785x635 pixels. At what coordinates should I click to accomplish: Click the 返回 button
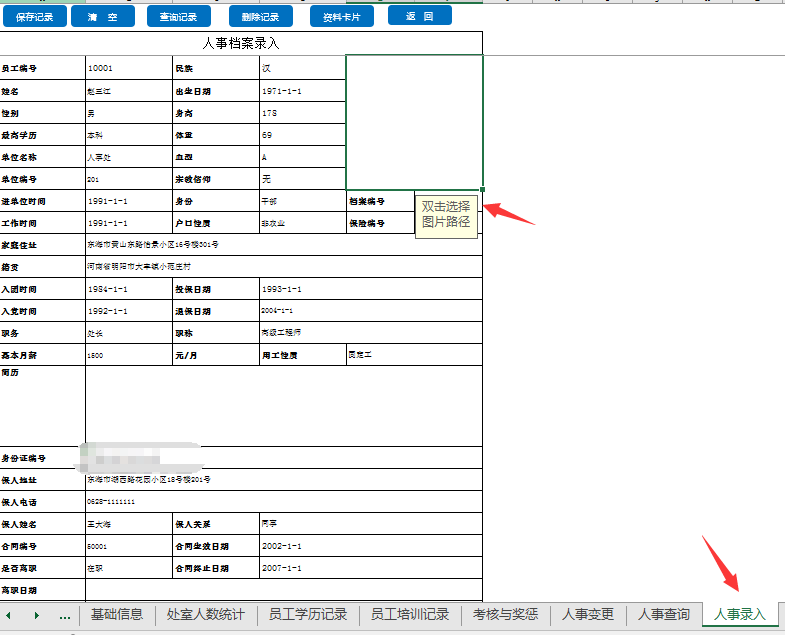(420, 16)
